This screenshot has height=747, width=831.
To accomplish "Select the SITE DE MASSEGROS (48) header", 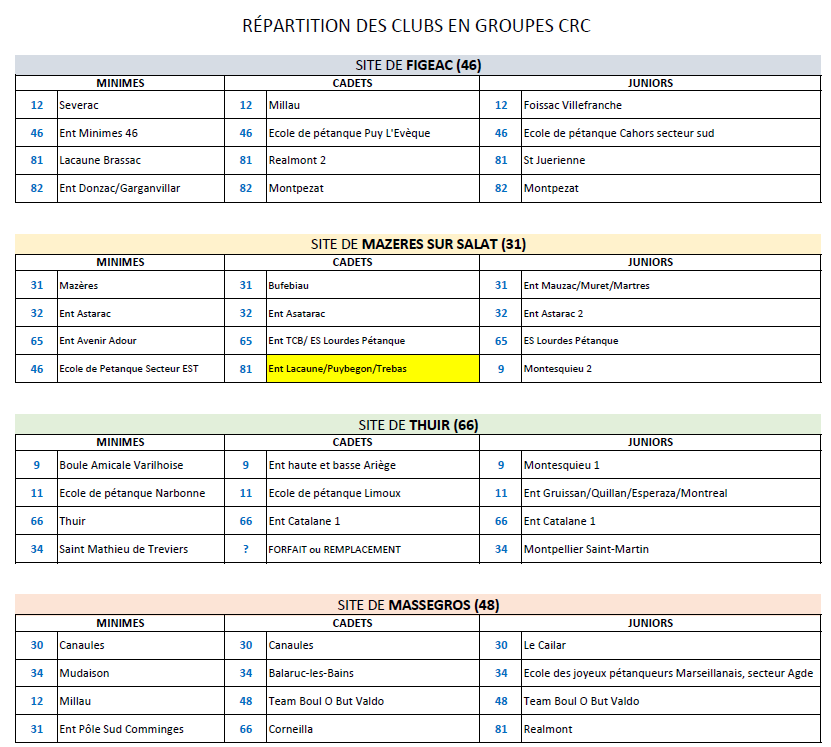I will [418, 604].
